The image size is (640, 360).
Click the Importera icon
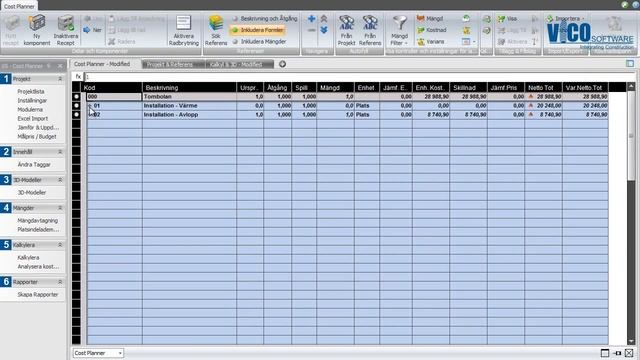tap(550, 18)
